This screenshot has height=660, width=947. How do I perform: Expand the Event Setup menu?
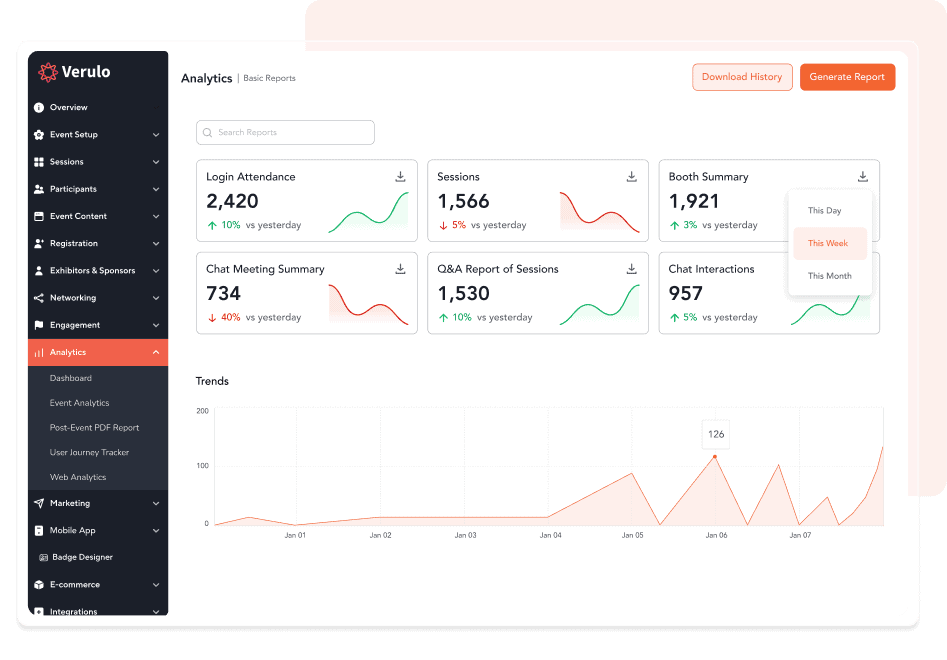[97, 134]
